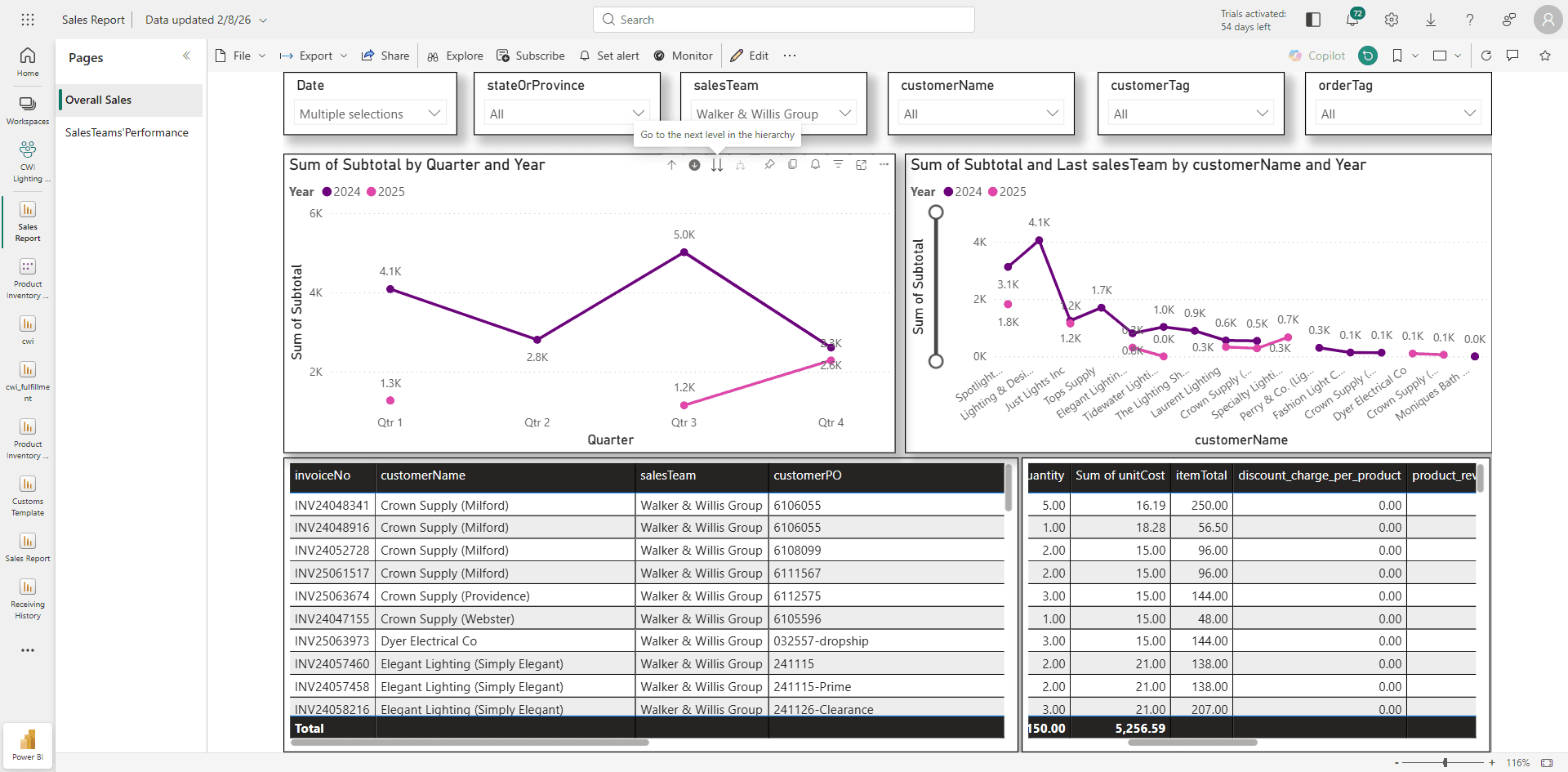Open the app launcher grid

[28, 20]
